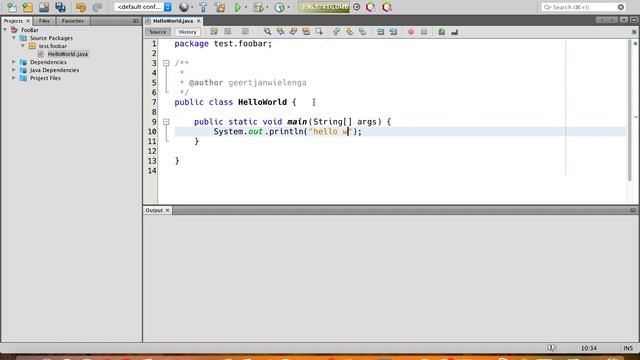Image resolution: width=640 pixels, height=360 pixels.
Task: Click the editor vertical scrollbar
Action: click(x=630, y=110)
